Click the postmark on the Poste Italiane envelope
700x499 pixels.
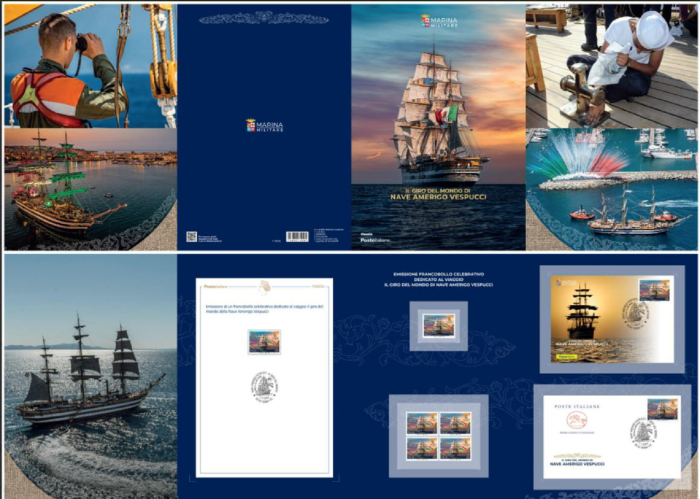coord(643,431)
